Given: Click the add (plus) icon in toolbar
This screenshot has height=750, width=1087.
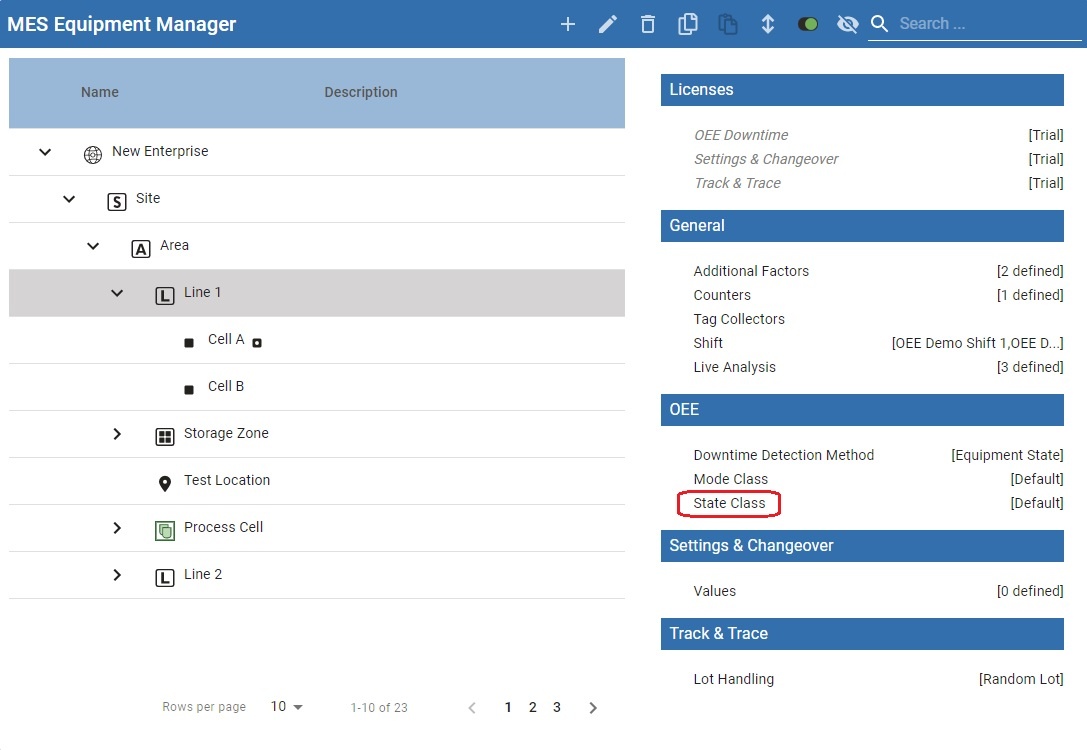Looking at the screenshot, I should tap(568, 24).
